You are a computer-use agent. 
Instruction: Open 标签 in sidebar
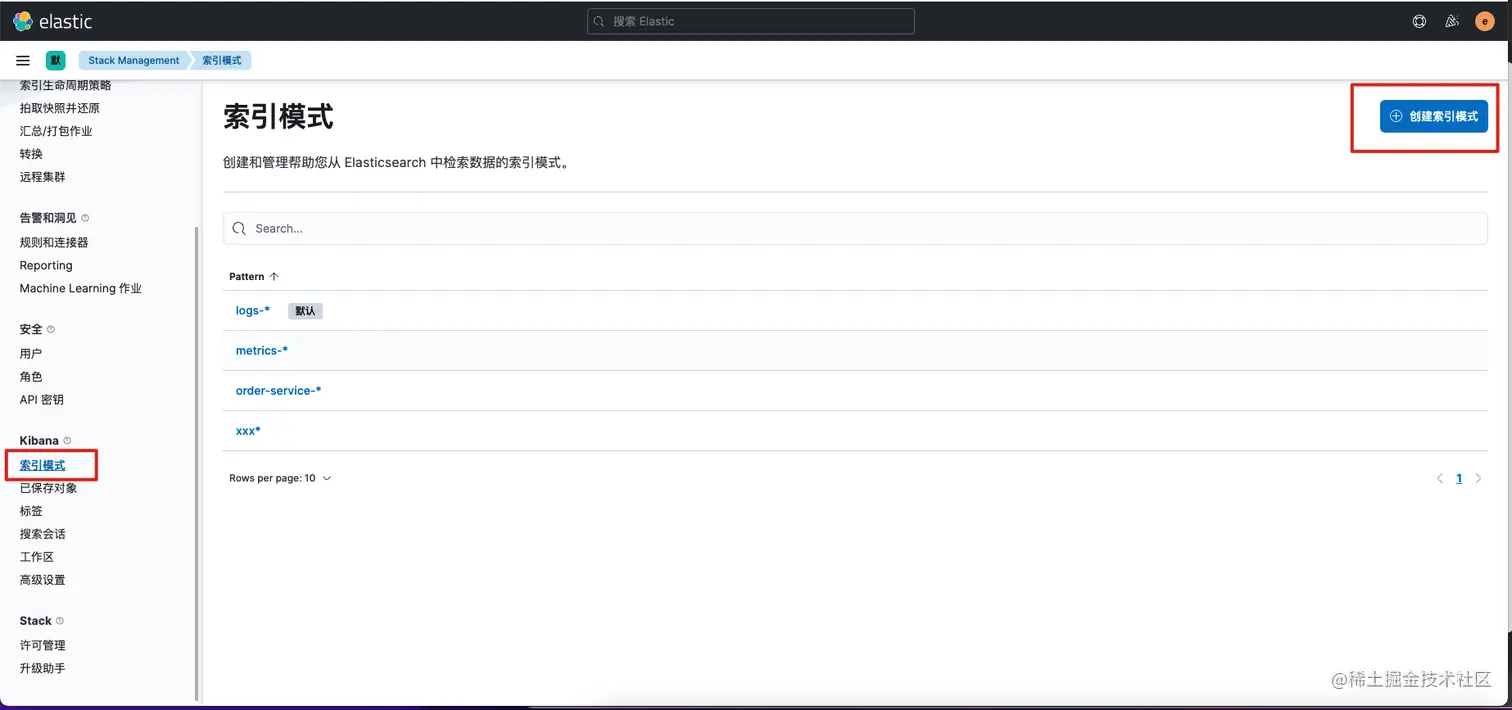(31, 512)
